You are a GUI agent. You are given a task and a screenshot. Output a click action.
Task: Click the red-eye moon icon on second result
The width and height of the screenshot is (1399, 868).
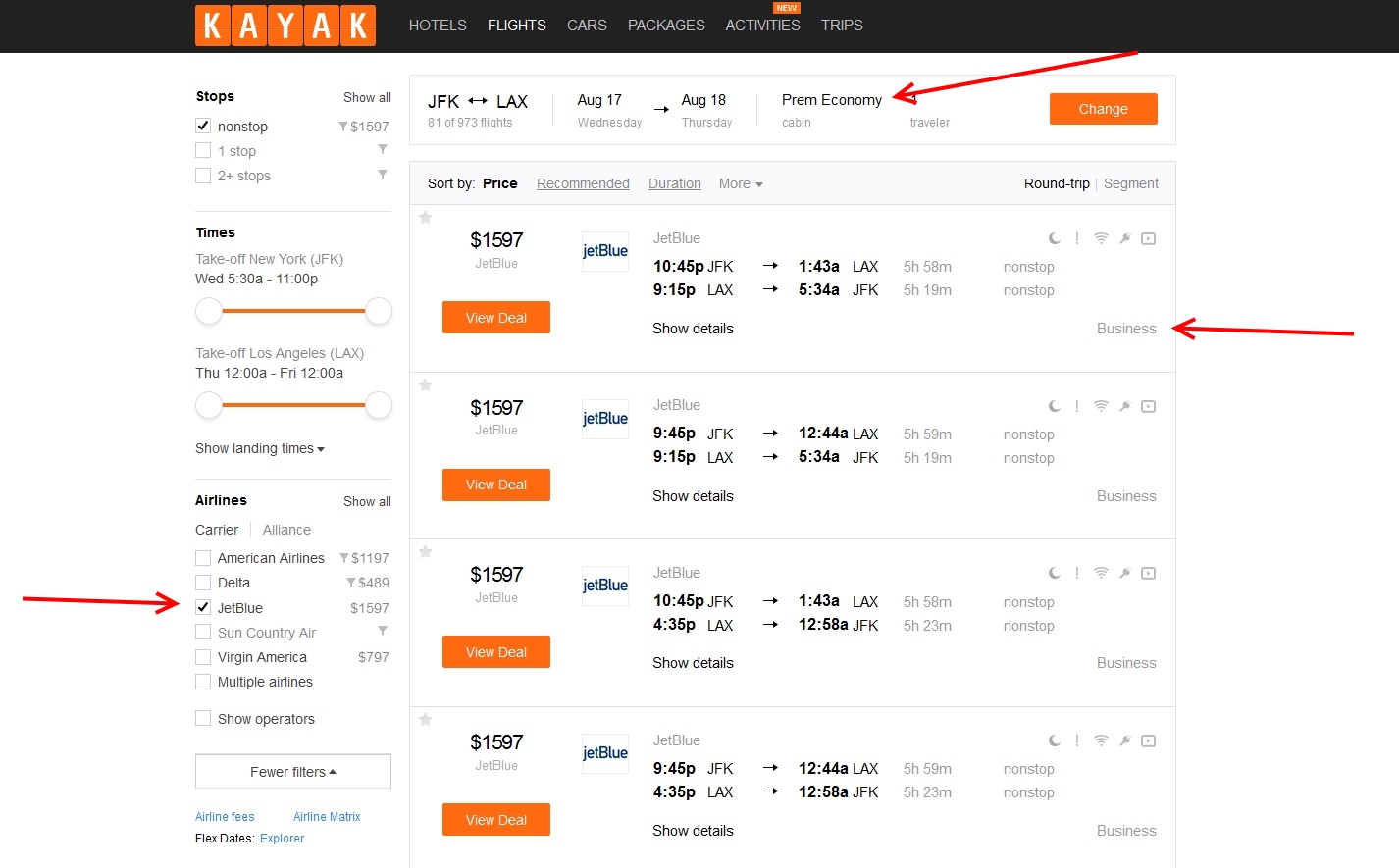click(1054, 406)
